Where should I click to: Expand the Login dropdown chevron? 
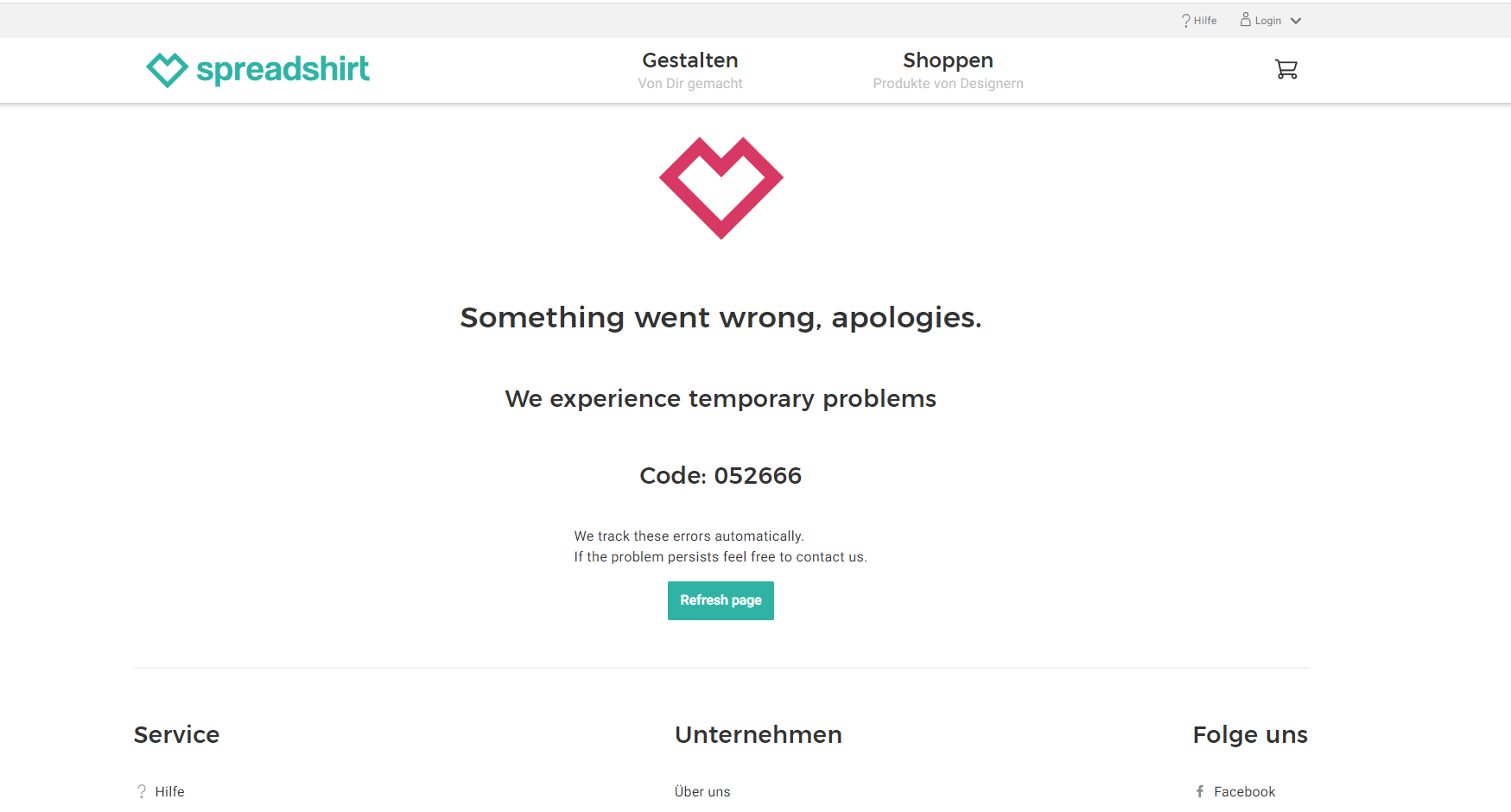point(1296,21)
